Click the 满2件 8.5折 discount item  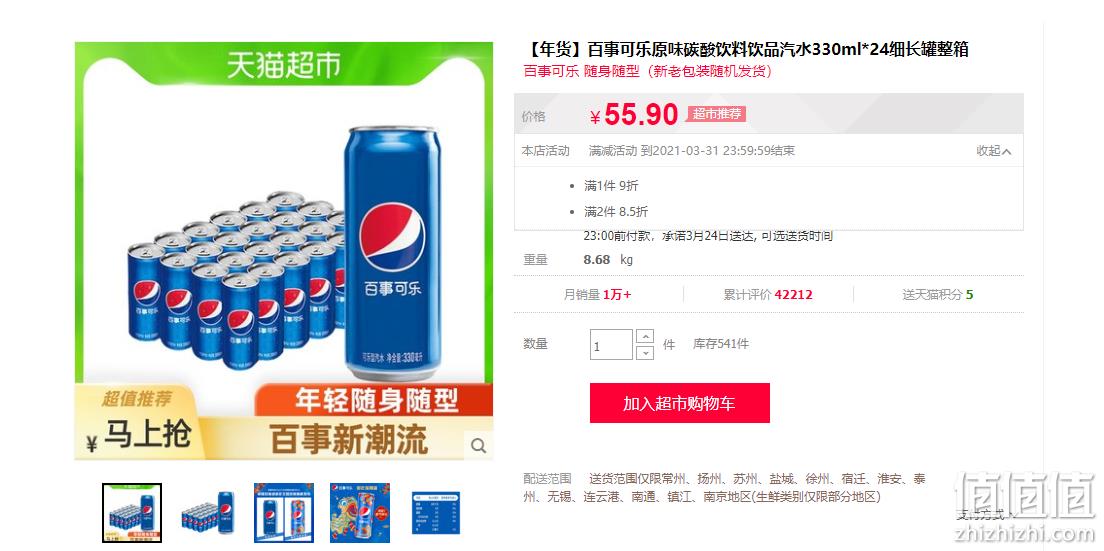[616, 212]
